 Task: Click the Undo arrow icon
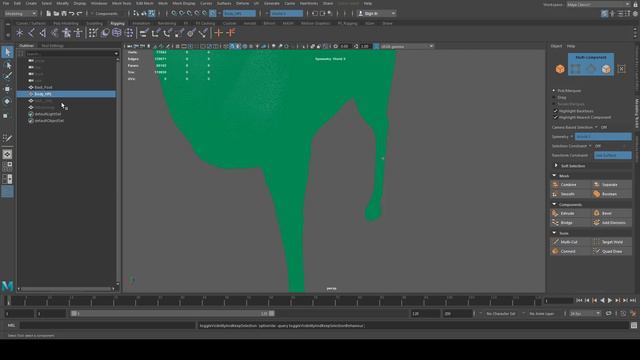[71, 13]
